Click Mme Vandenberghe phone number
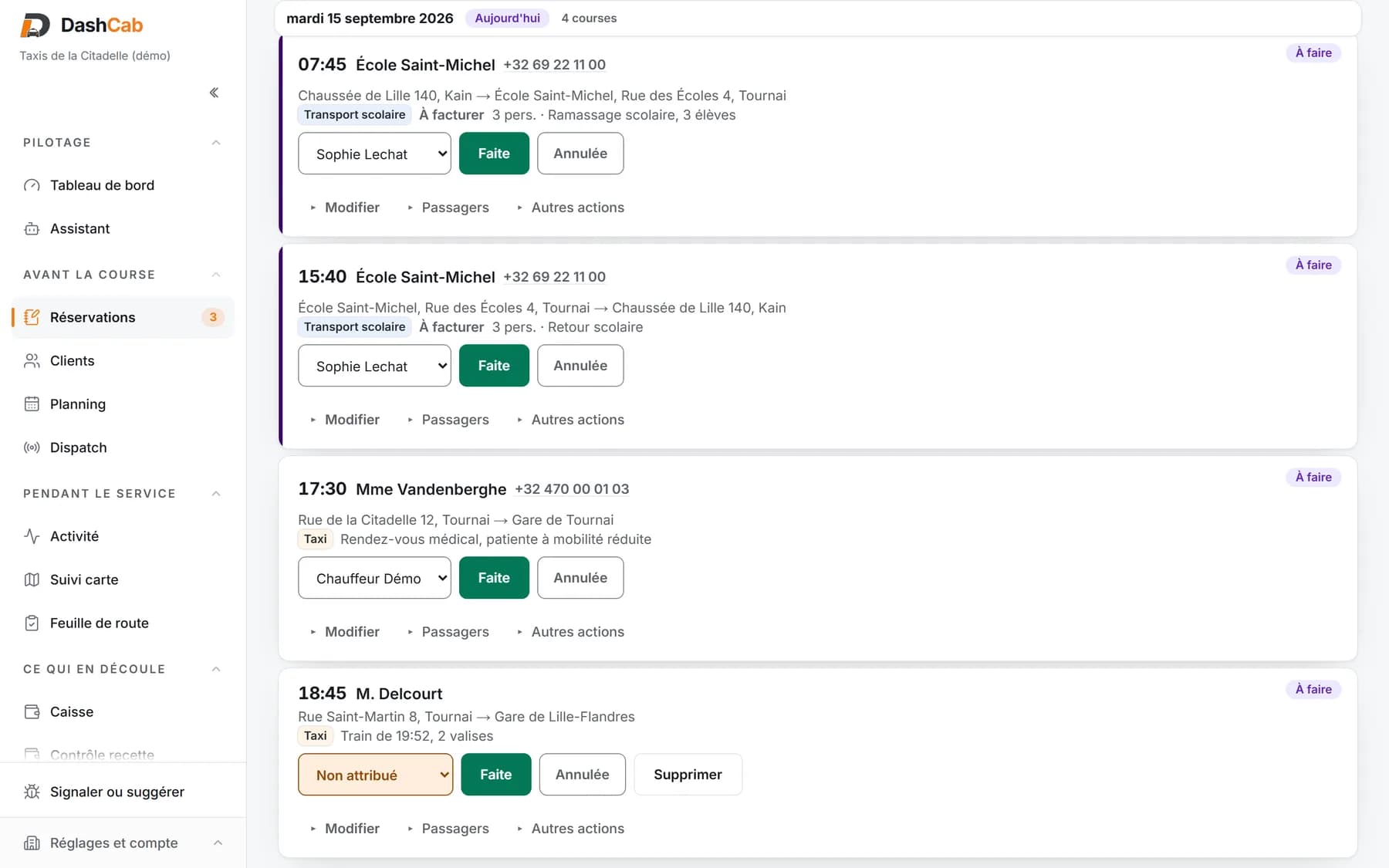Screen dimensions: 1389x868 coord(572,489)
